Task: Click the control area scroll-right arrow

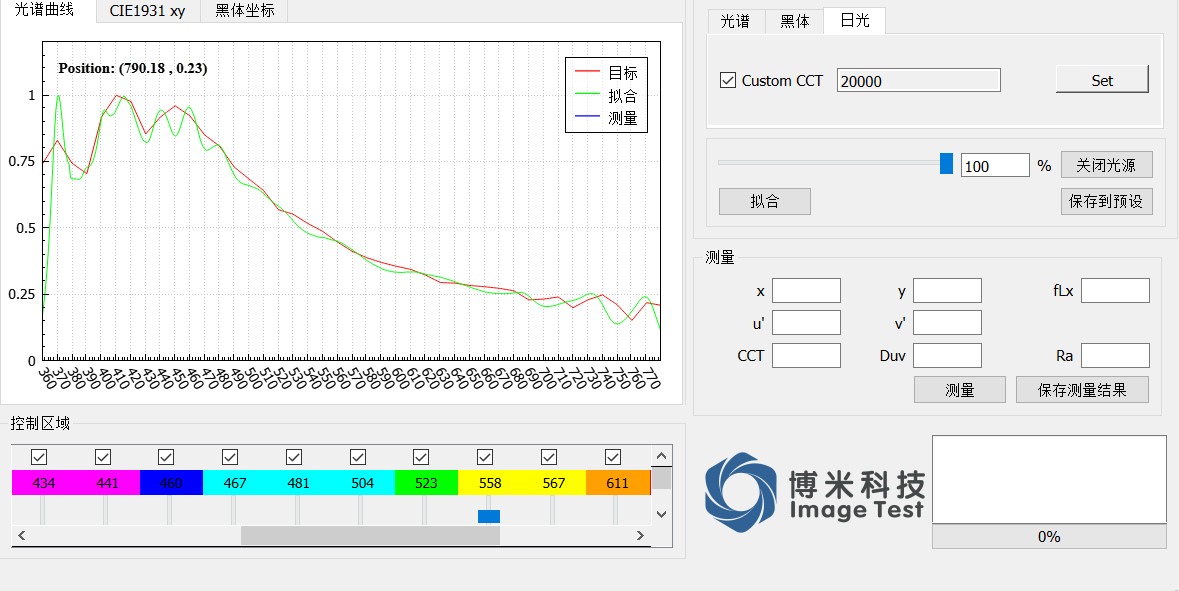Action: (641, 535)
